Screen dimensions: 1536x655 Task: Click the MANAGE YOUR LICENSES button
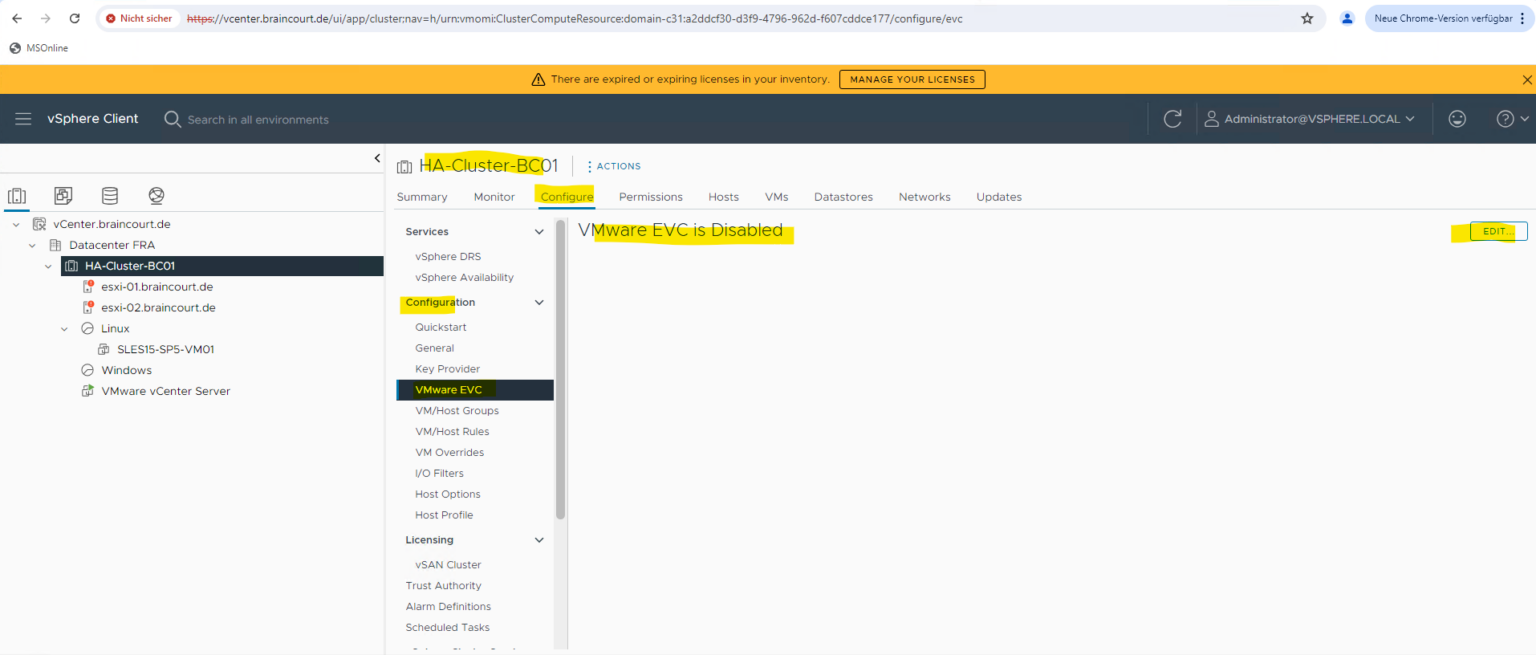coord(911,79)
